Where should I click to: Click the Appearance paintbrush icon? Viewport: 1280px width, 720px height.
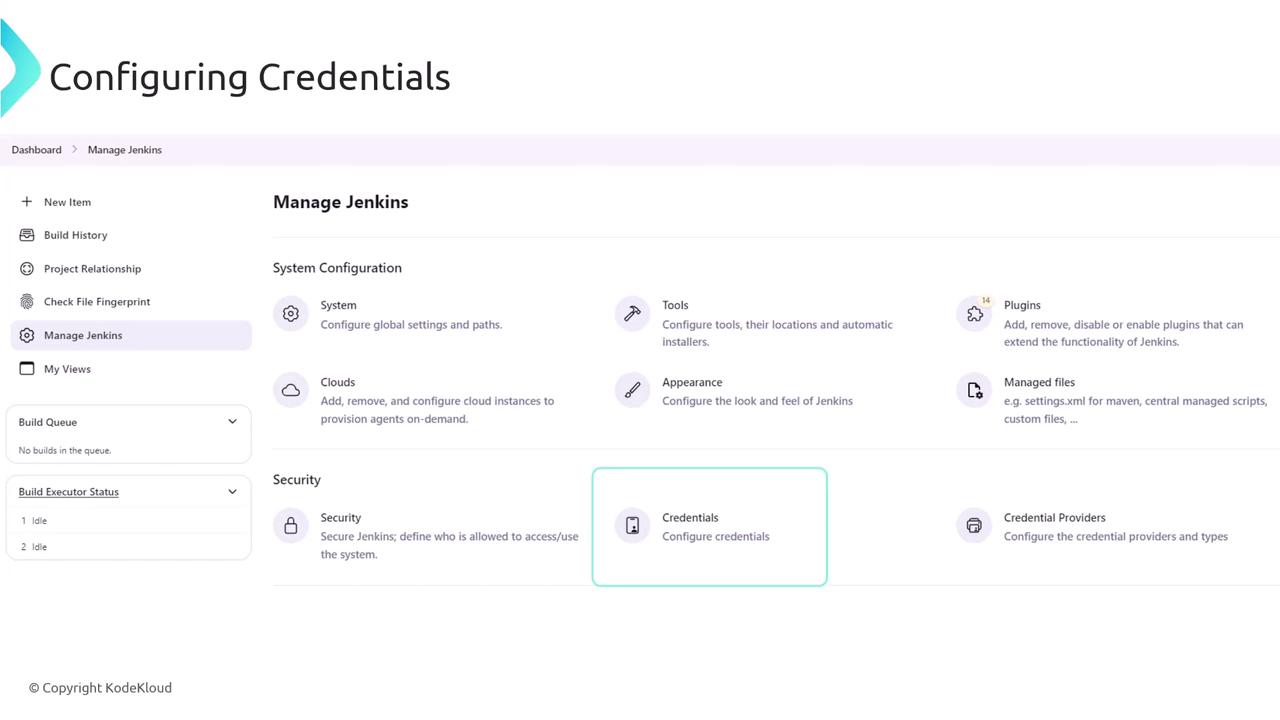click(632, 391)
